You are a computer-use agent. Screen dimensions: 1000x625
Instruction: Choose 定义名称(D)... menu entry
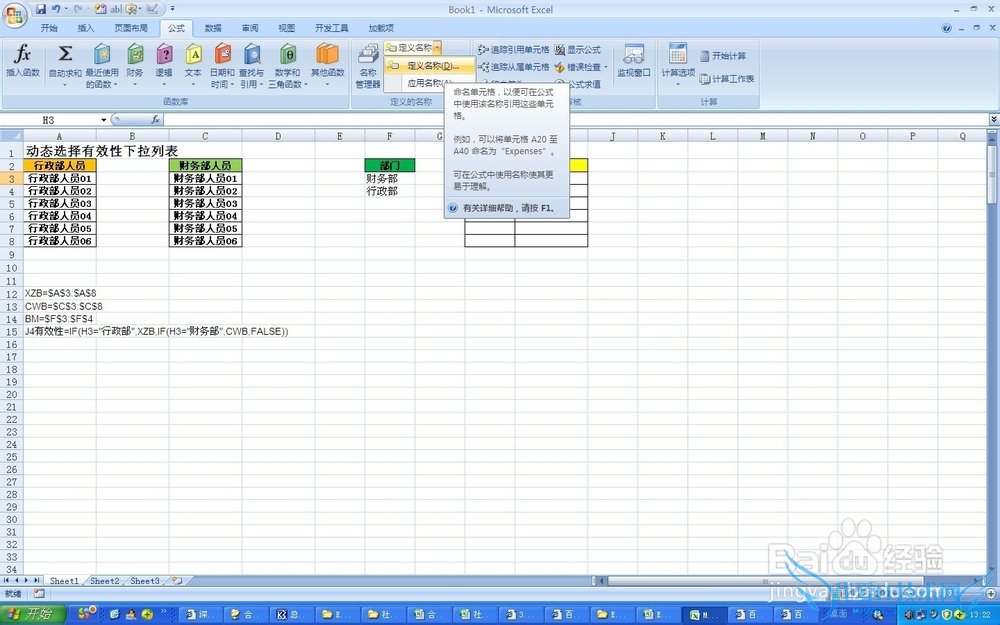coord(430,66)
